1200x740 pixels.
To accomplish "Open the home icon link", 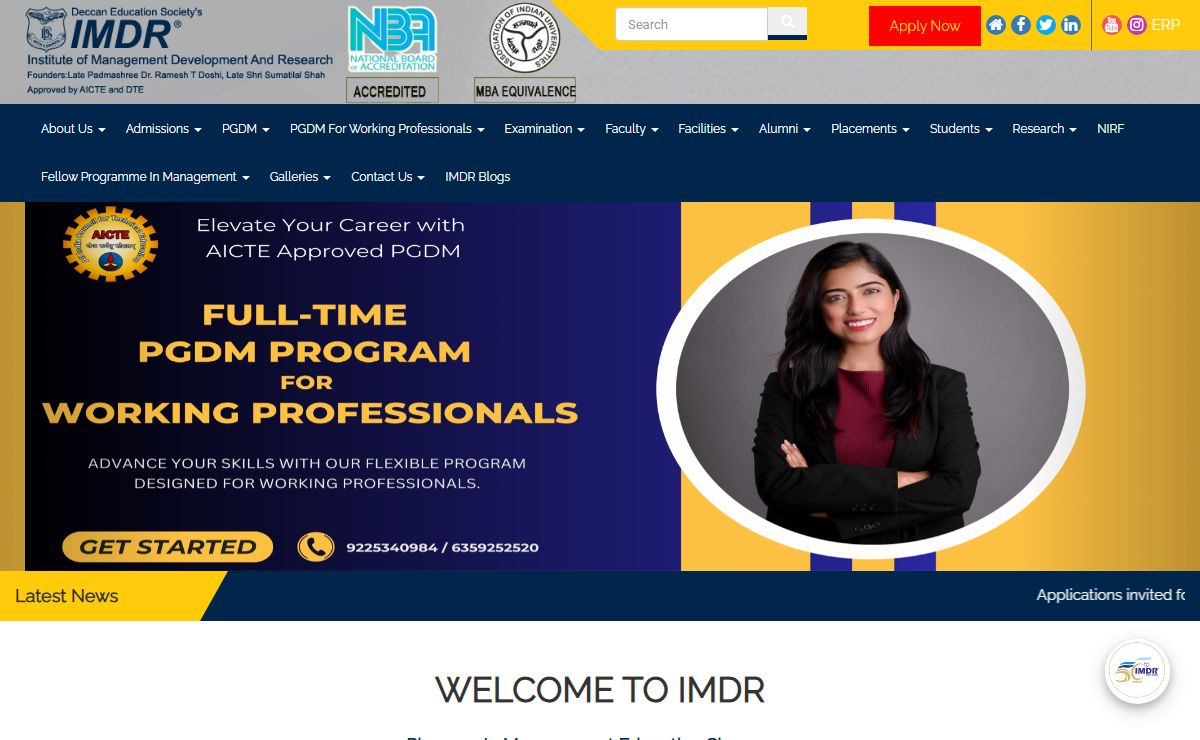I will 996,25.
